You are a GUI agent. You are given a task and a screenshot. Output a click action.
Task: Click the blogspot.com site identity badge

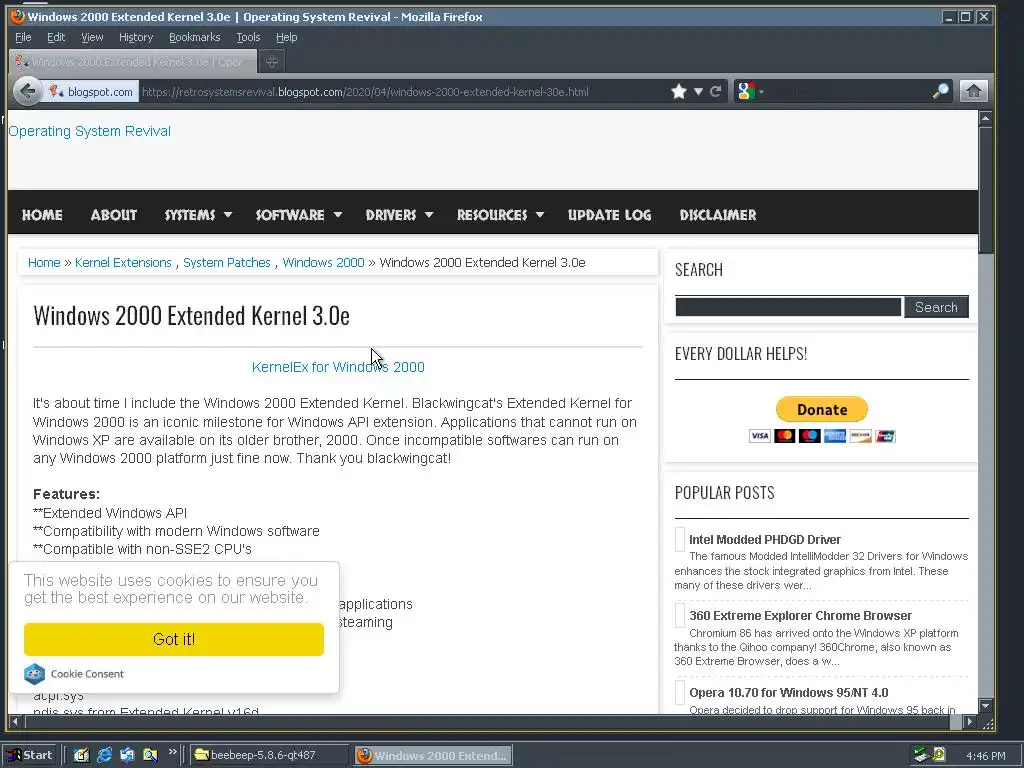tap(91, 91)
